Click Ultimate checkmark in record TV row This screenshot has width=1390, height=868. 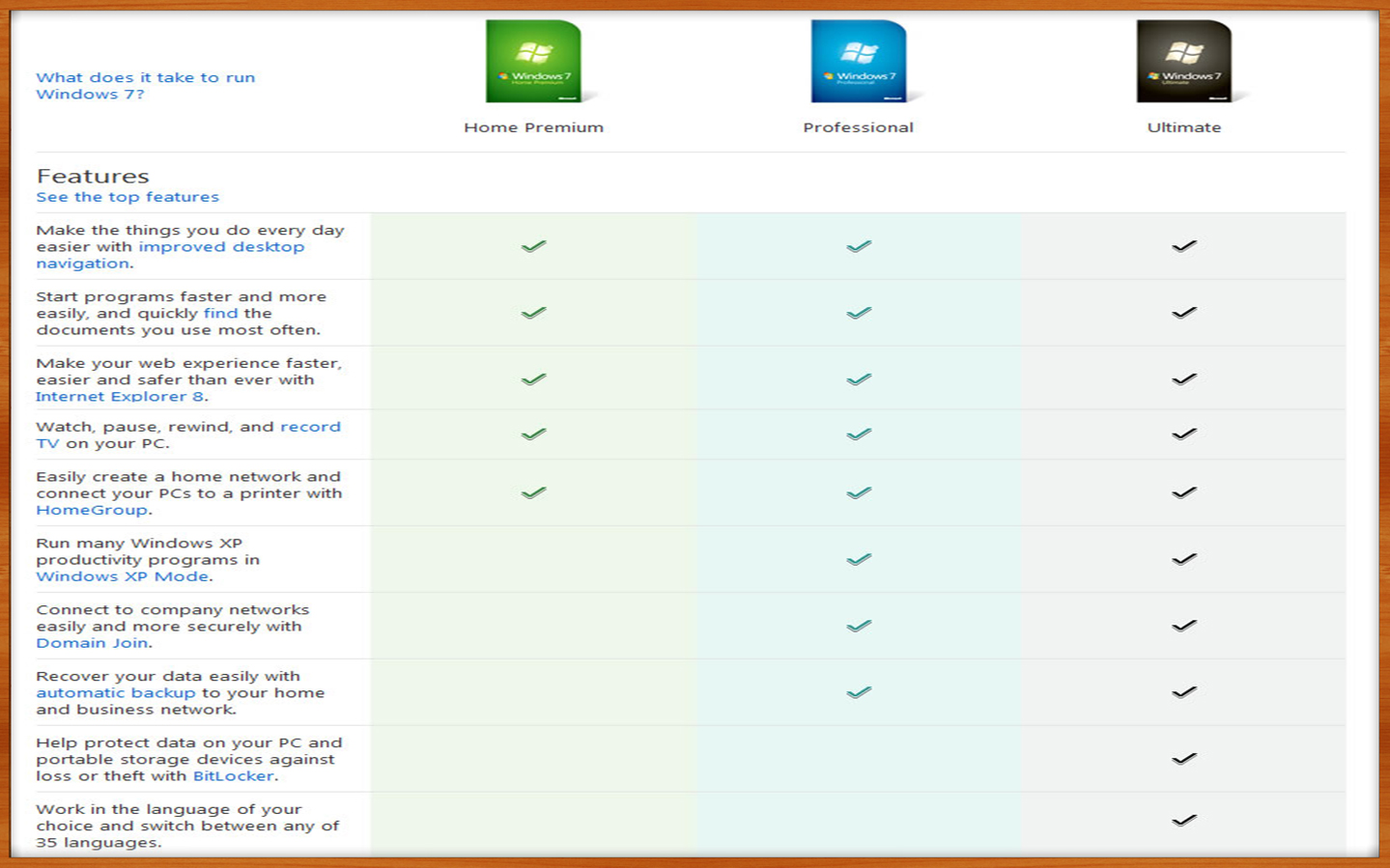[x=1184, y=434]
